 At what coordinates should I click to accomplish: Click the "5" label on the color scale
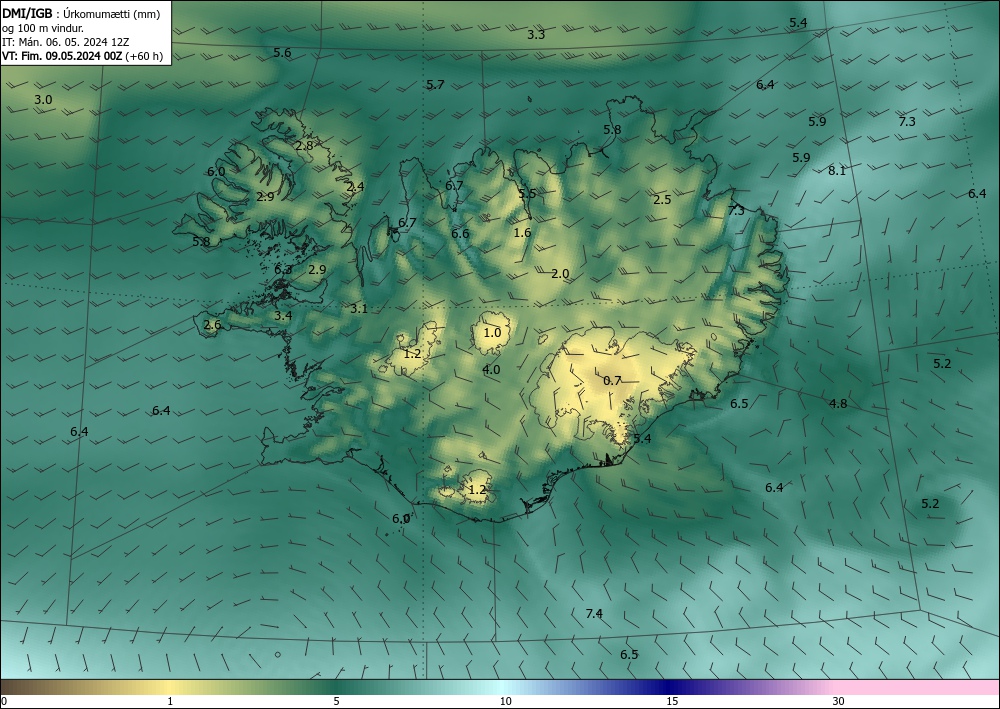[336, 701]
